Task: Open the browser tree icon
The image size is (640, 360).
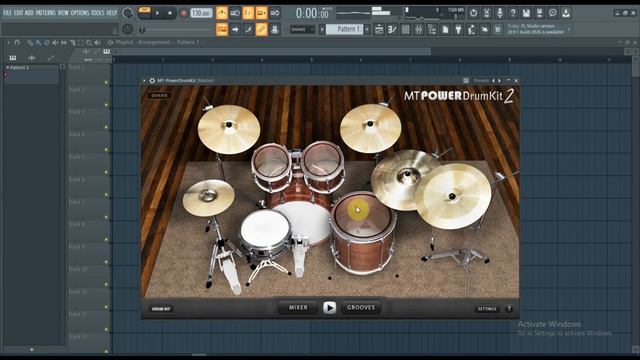Action: pos(432,29)
